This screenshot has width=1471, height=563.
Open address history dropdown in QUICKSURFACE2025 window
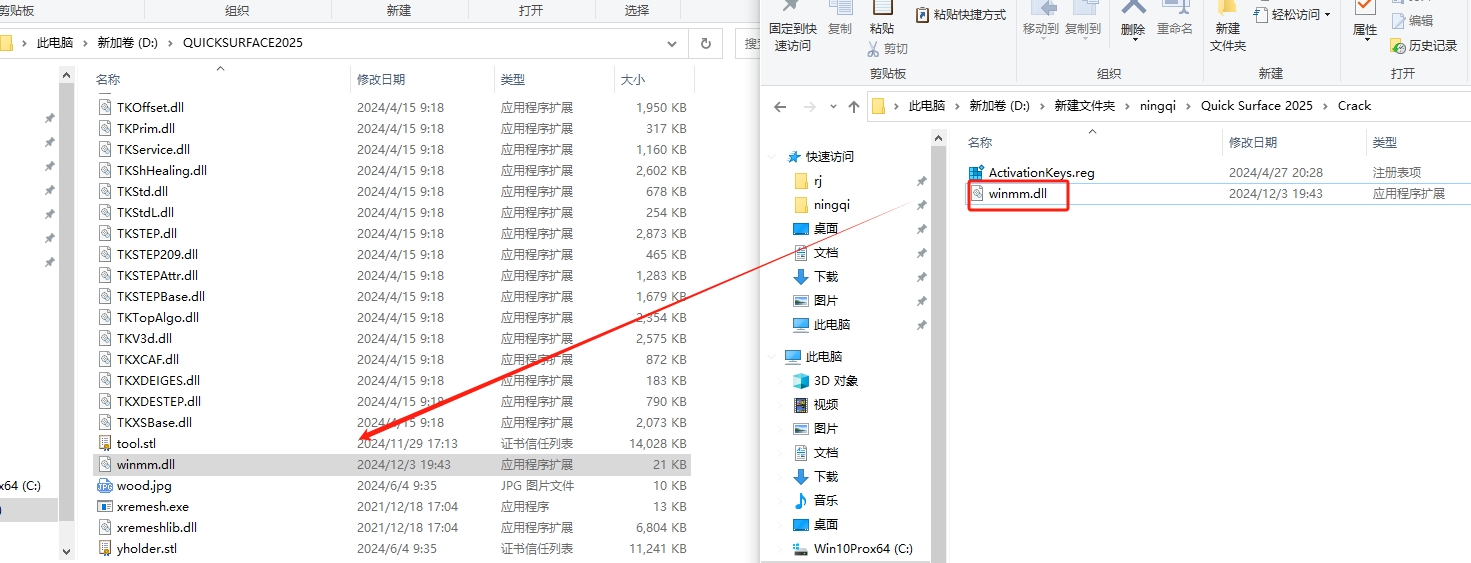coord(673,43)
